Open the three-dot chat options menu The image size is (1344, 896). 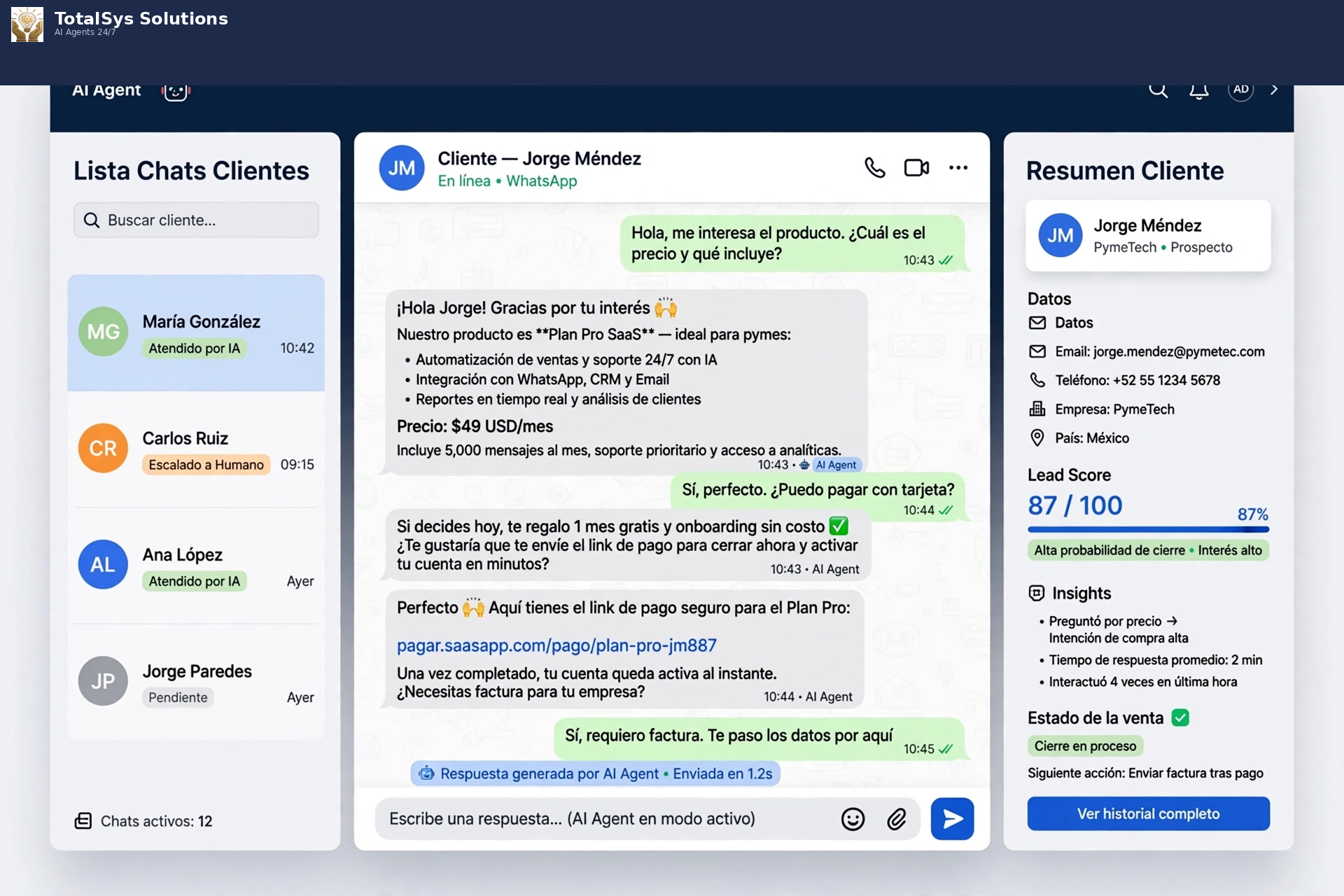pos(958,168)
